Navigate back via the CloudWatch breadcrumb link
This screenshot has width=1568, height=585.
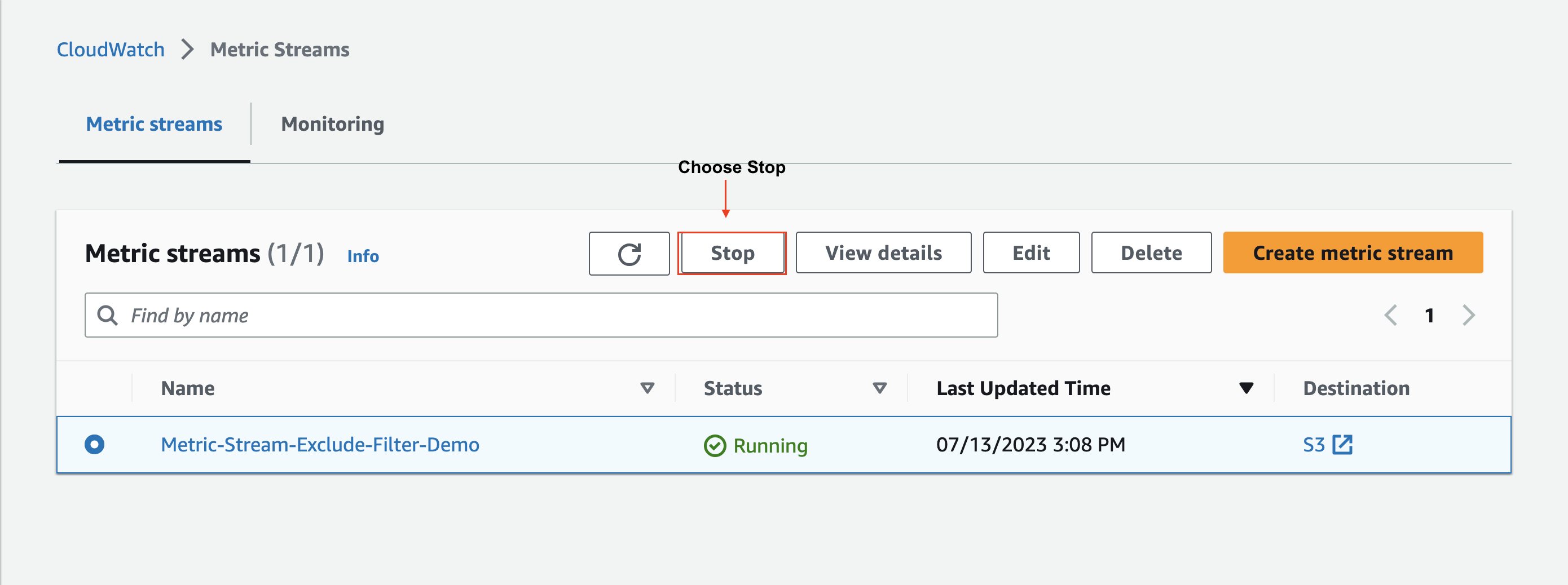[x=110, y=48]
